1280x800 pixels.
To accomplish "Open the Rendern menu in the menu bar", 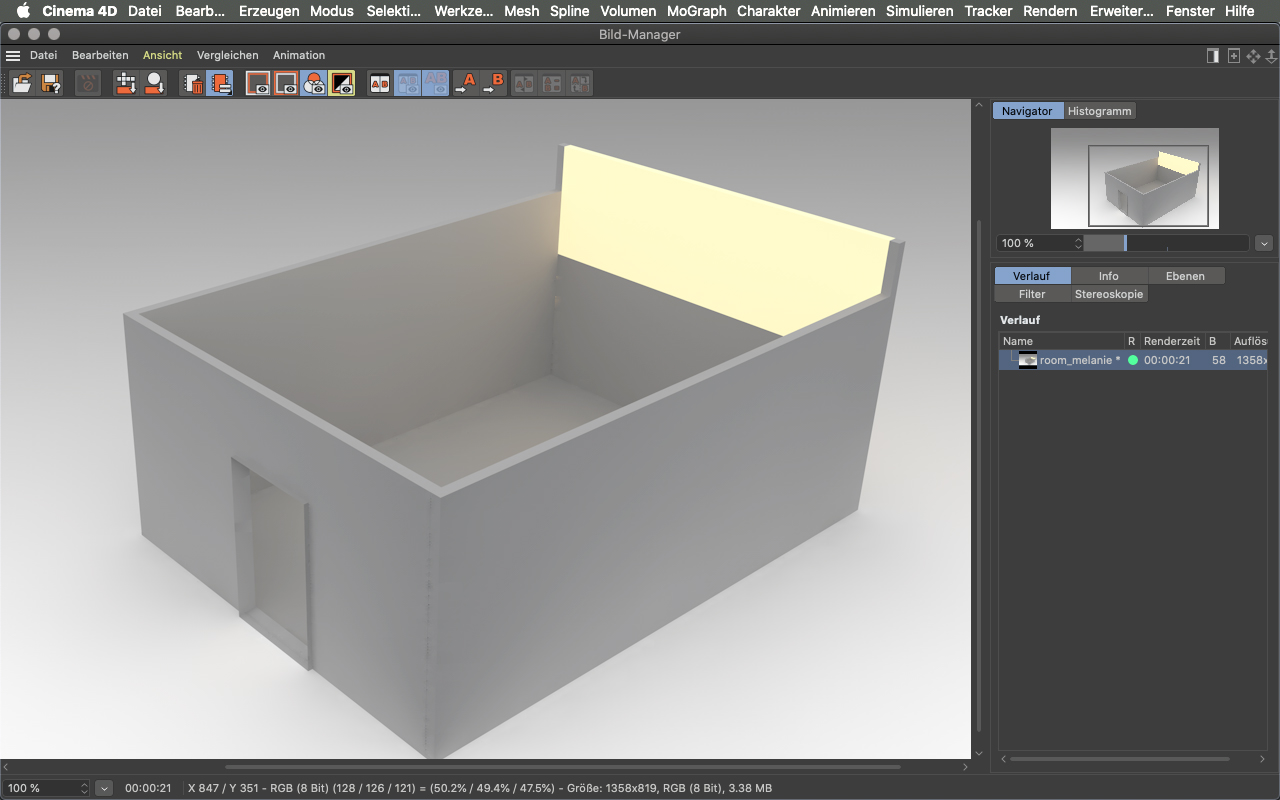I will tap(1050, 11).
